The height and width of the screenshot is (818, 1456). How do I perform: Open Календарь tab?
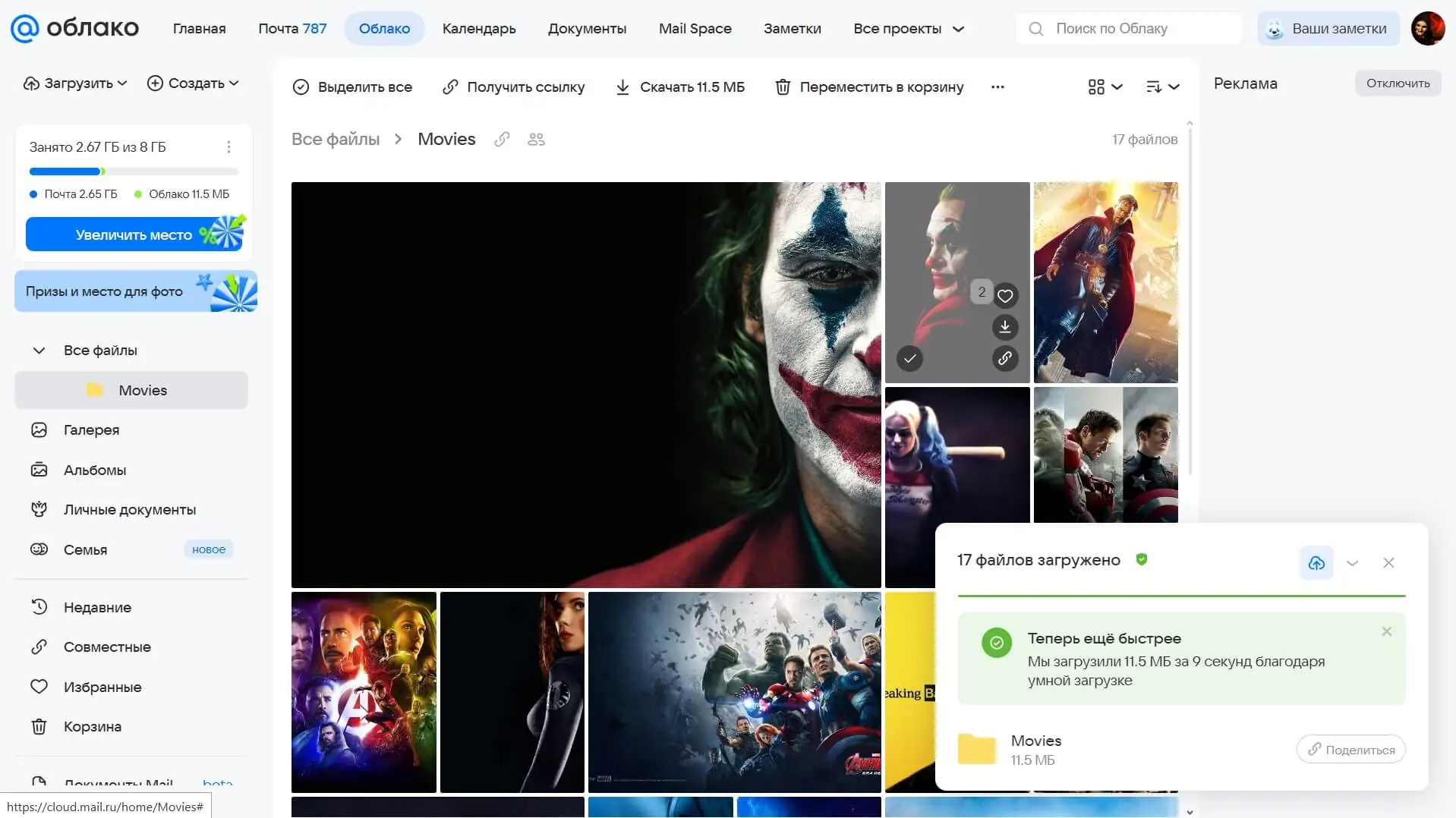(x=479, y=29)
